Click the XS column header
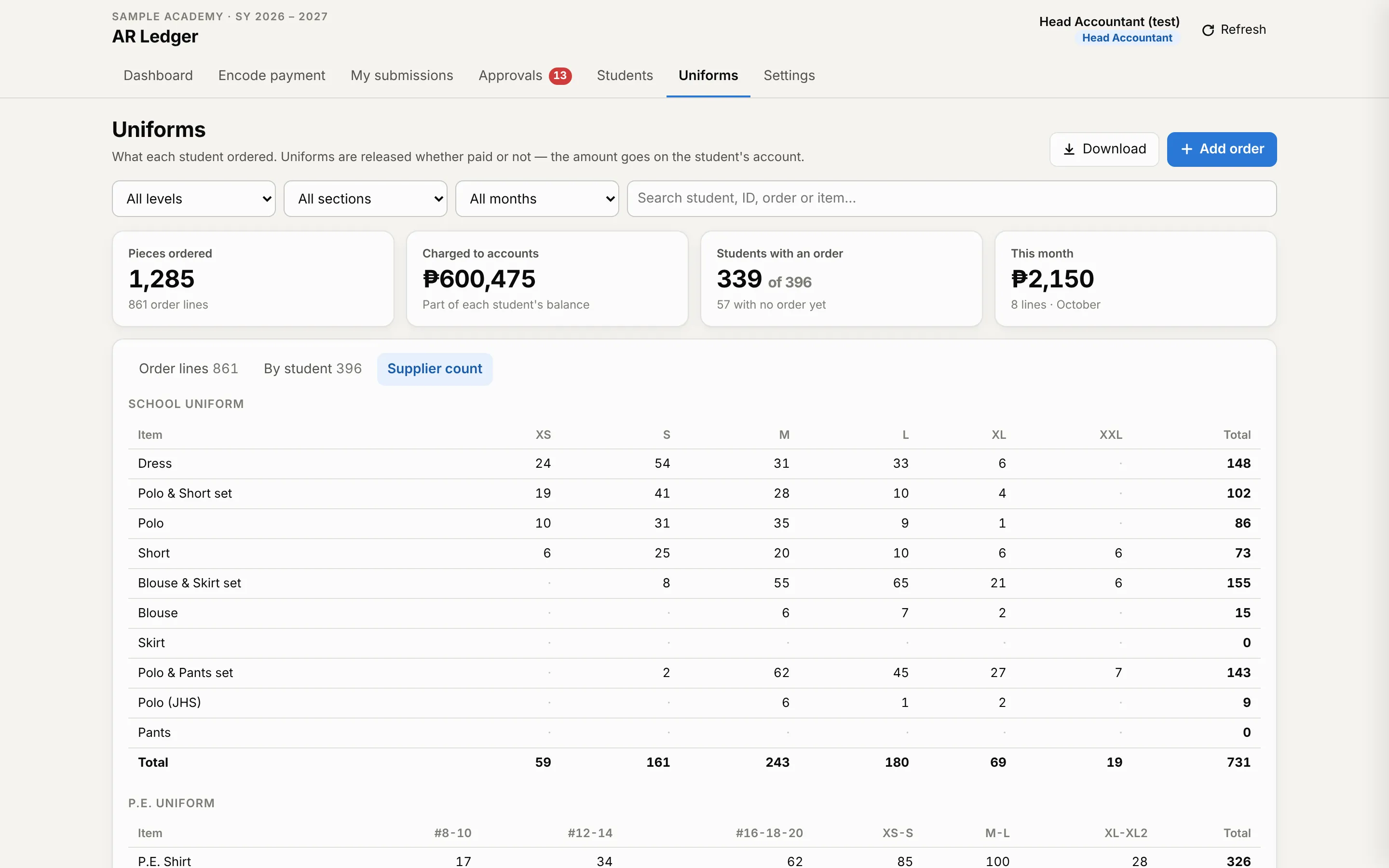Screen dimensions: 1389x868 click(543, 435)
